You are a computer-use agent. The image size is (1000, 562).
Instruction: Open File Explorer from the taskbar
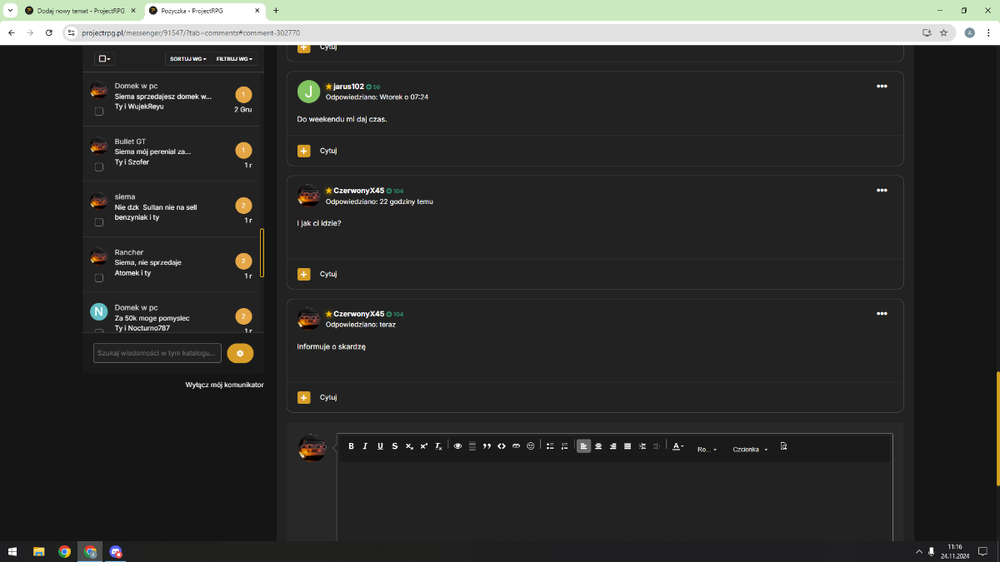39,552
